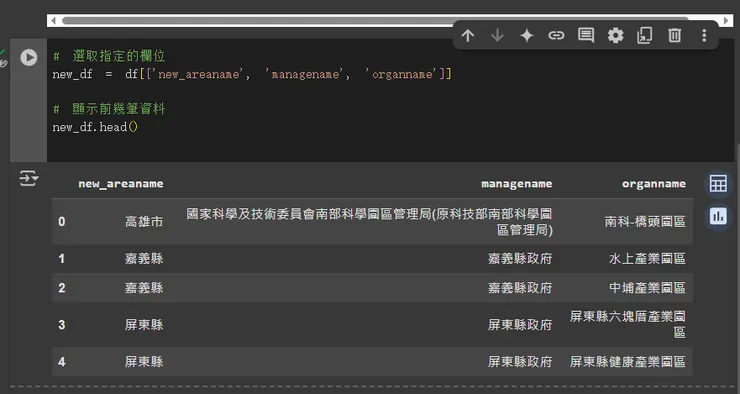Open Gemini AI sparkle tool
Image resolution: width=740 pixels, height=394 pixels.
[x=527, y=35]
